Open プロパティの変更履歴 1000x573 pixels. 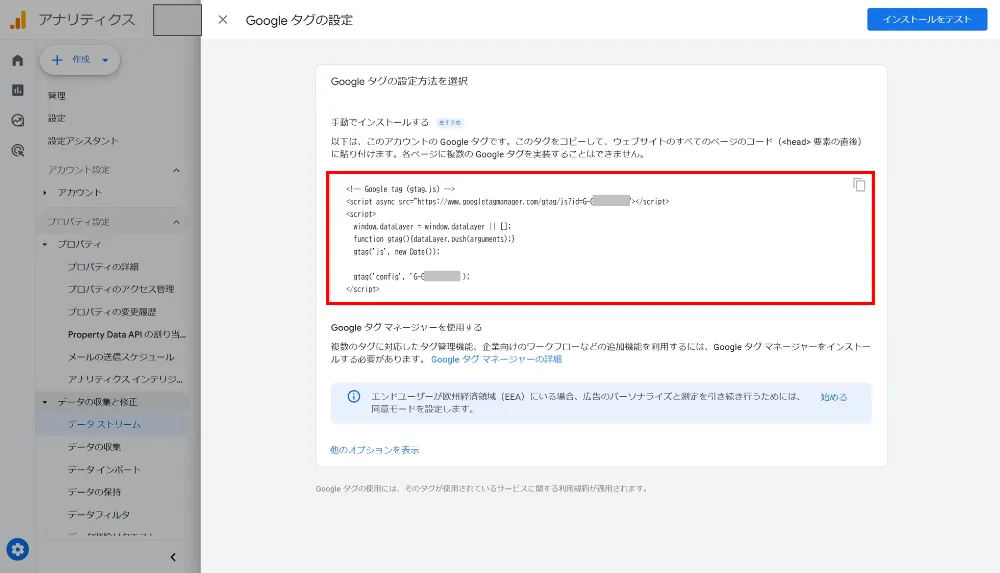tap(112, 312)
